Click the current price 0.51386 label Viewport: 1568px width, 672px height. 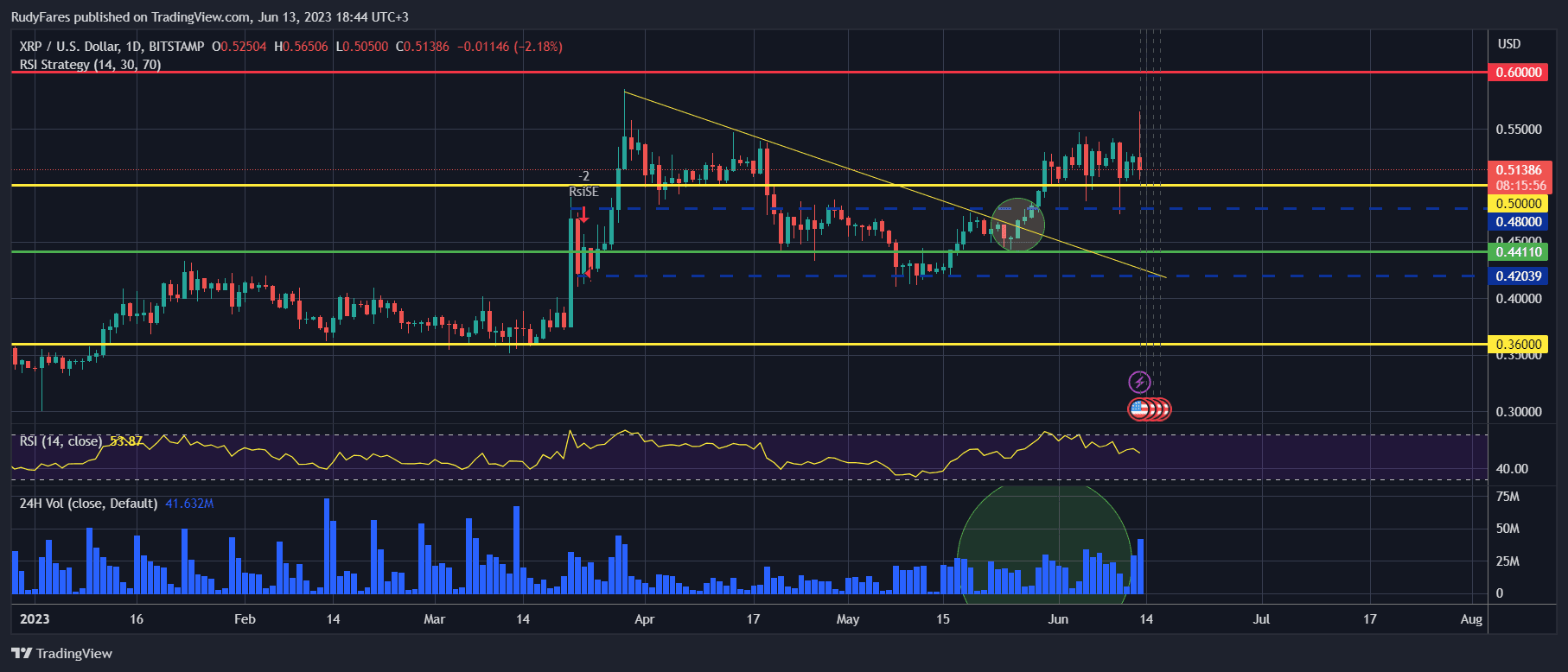pos(1518,170)
